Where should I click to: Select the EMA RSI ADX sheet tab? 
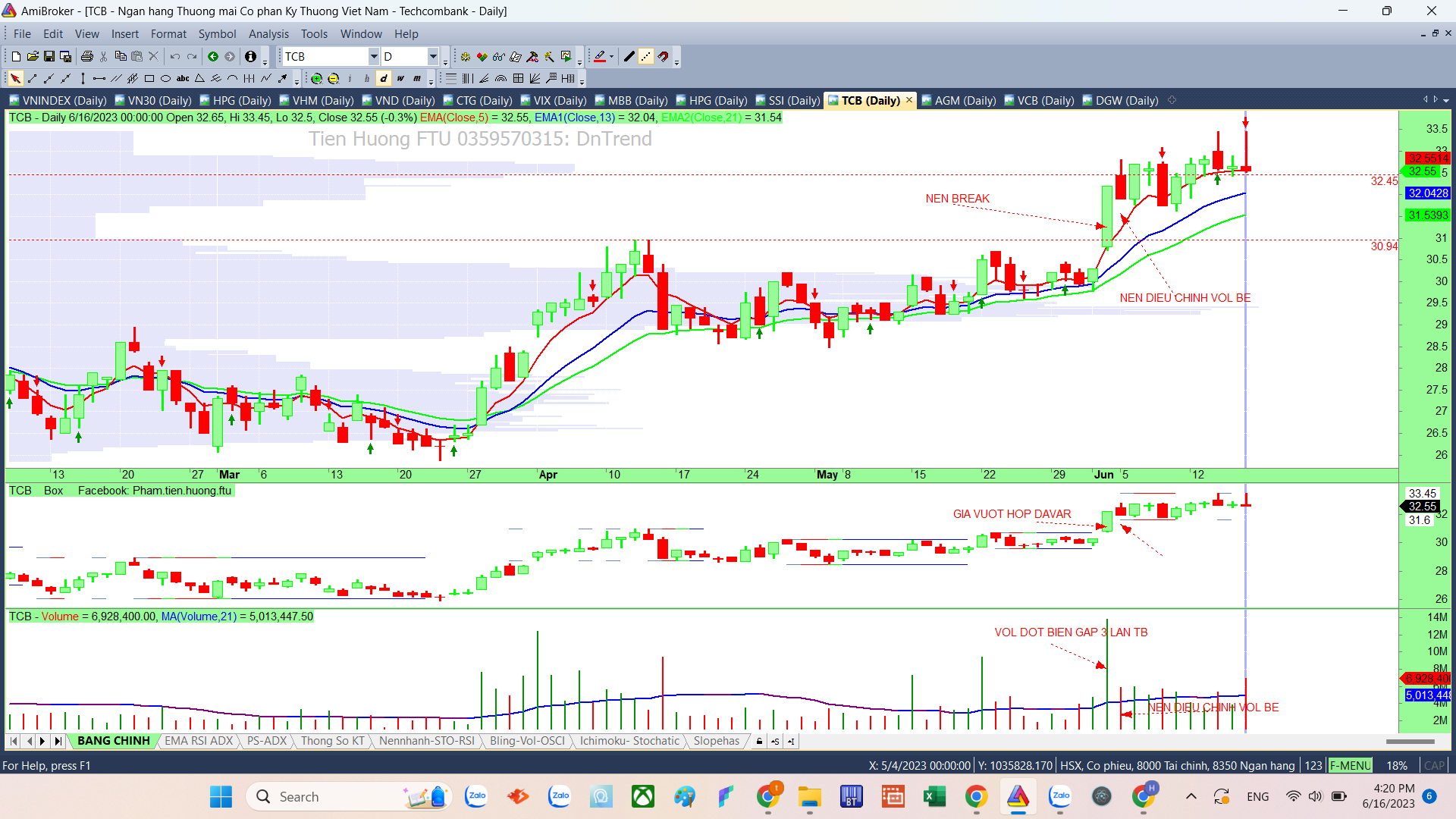(x=199, y=741)
